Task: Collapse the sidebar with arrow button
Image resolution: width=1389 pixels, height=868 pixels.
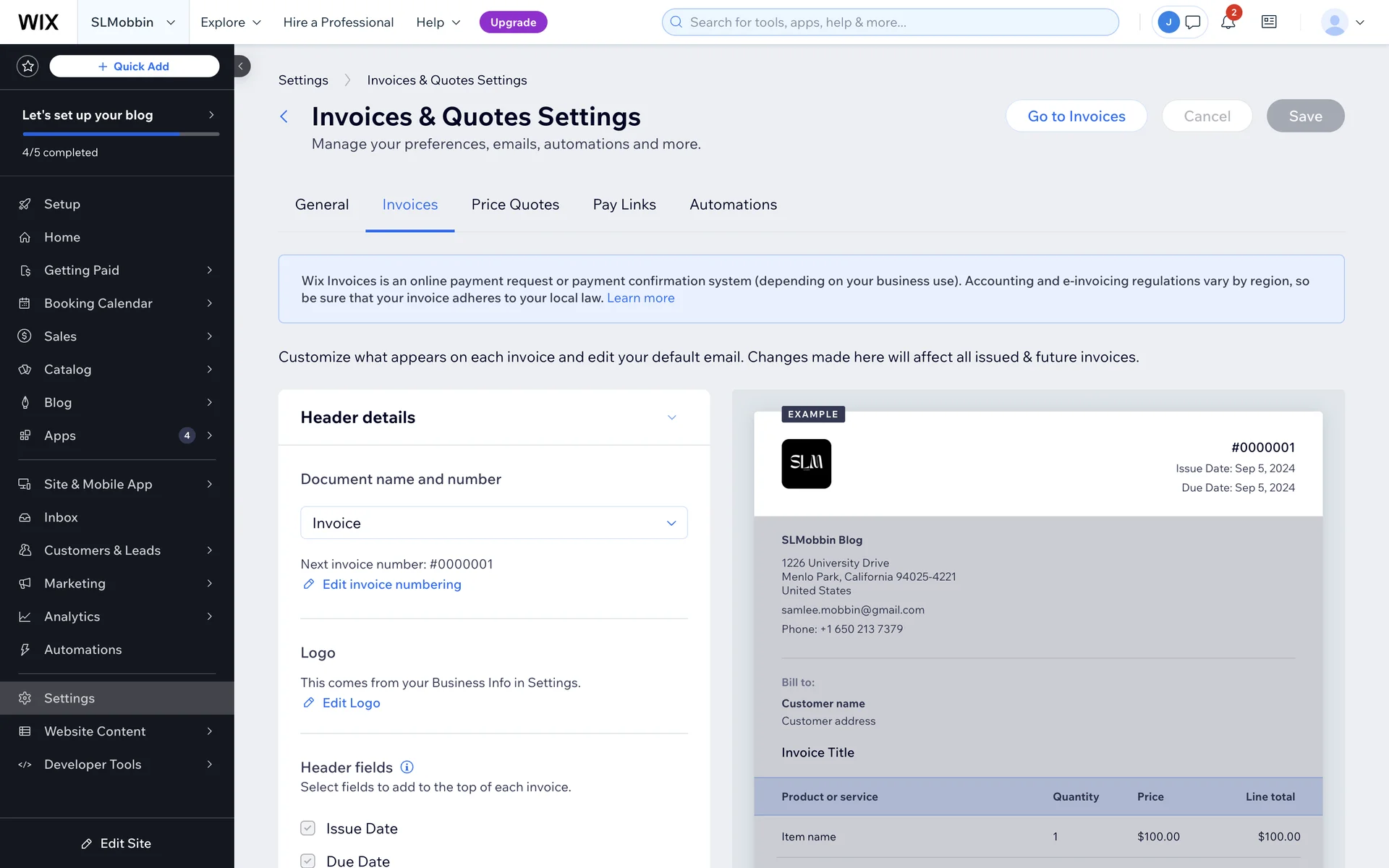Action: coord(242,67)
